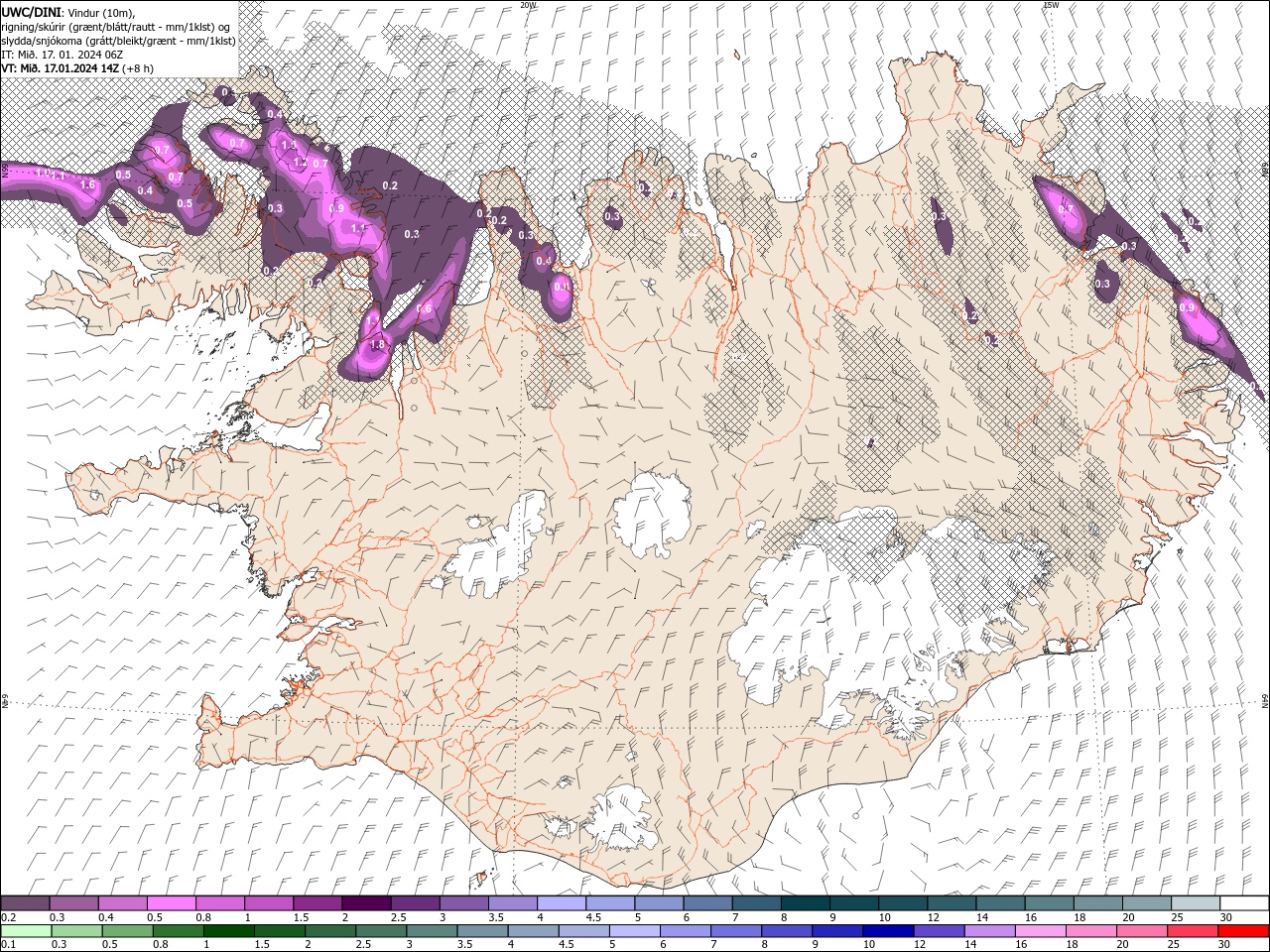This screenshot has height=952, width=1270.
Task: Click the UWC/DINI map title text
Action: (31, 13)
